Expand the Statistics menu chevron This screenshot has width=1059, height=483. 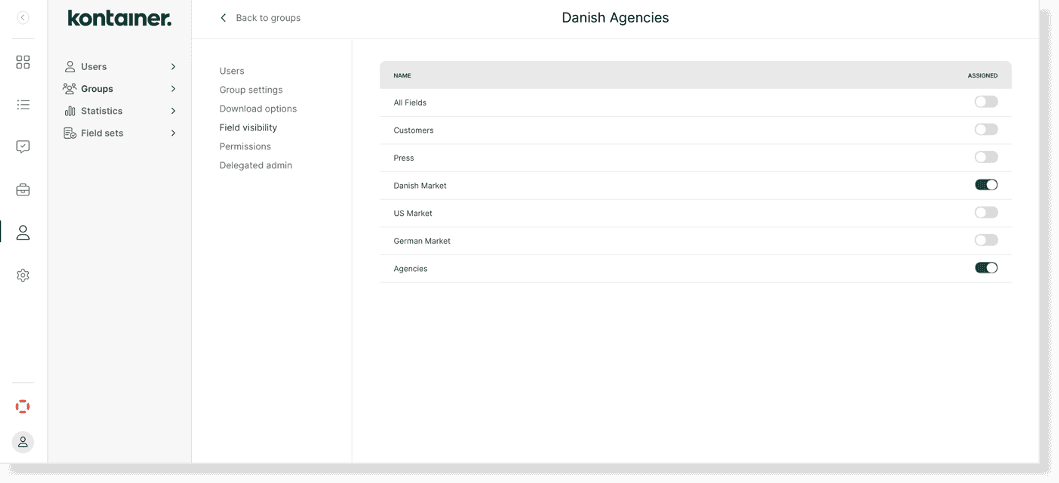coord(173,111)
